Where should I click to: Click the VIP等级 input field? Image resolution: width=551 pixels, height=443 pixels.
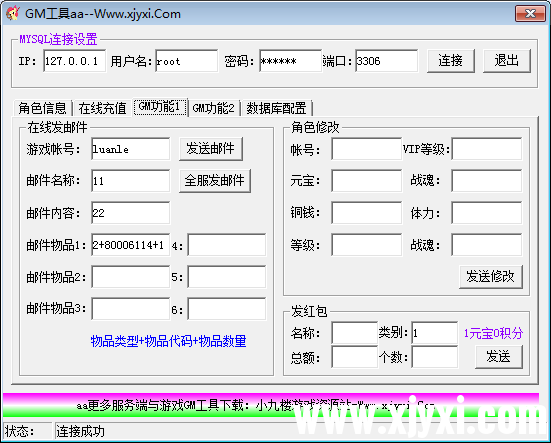click(487, 149)
